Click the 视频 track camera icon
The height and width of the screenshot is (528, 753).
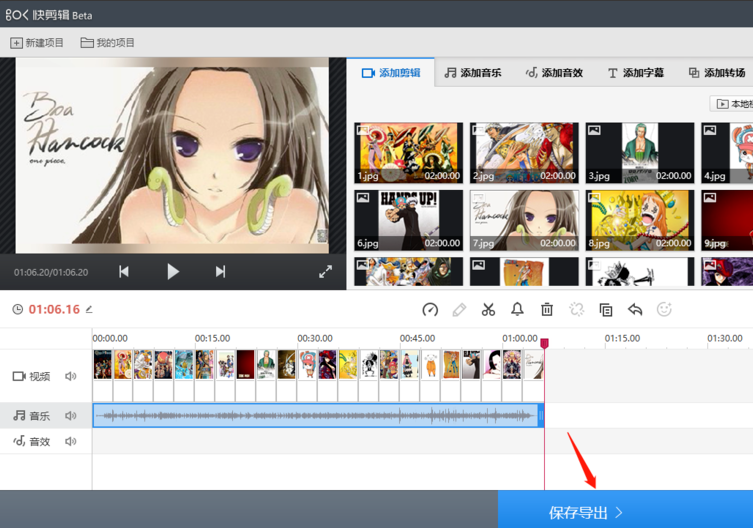[19, 376]
